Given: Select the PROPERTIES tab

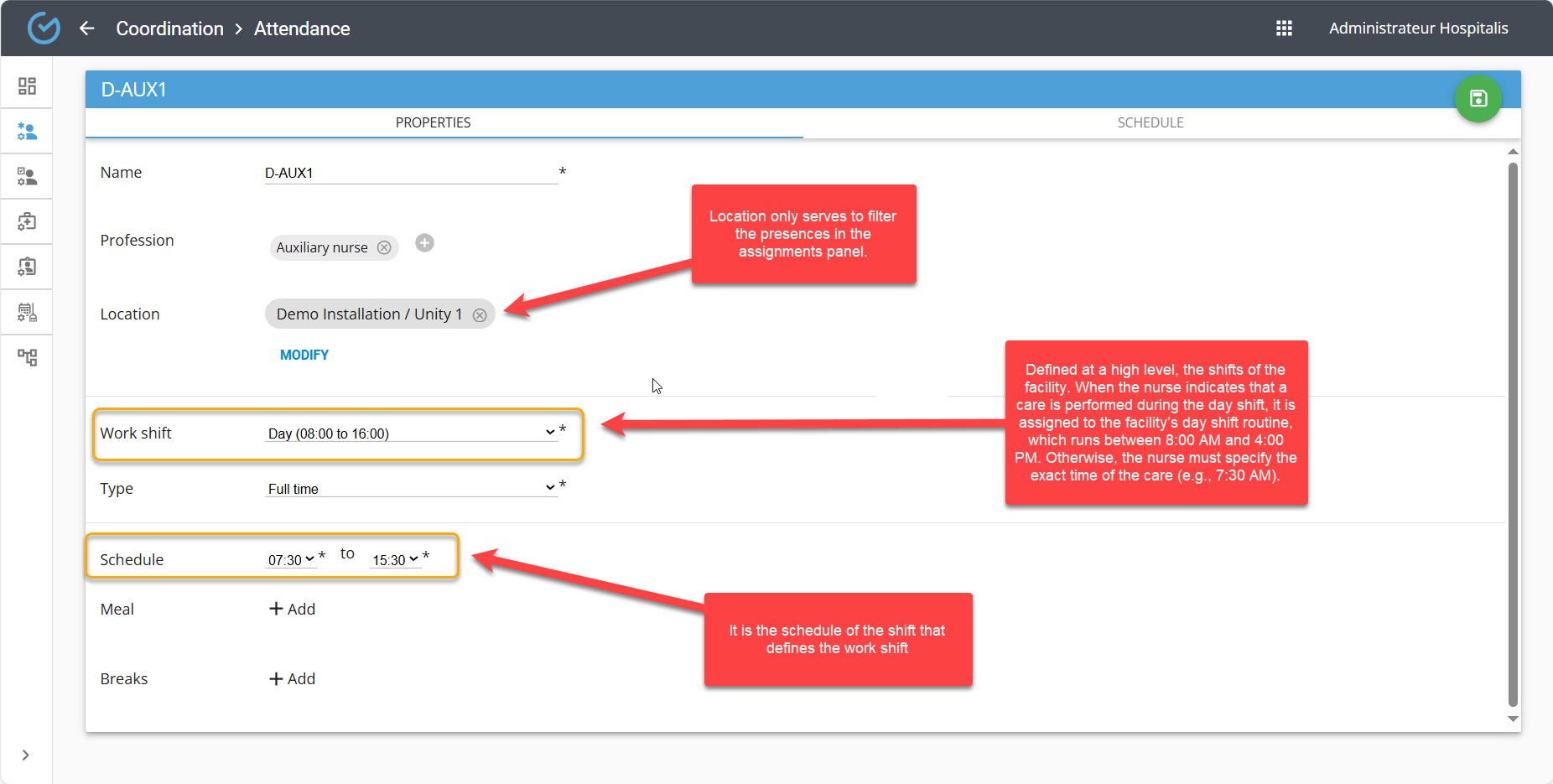Looking at the screenshot, I should pyautogui.click(x=433, y=122).
